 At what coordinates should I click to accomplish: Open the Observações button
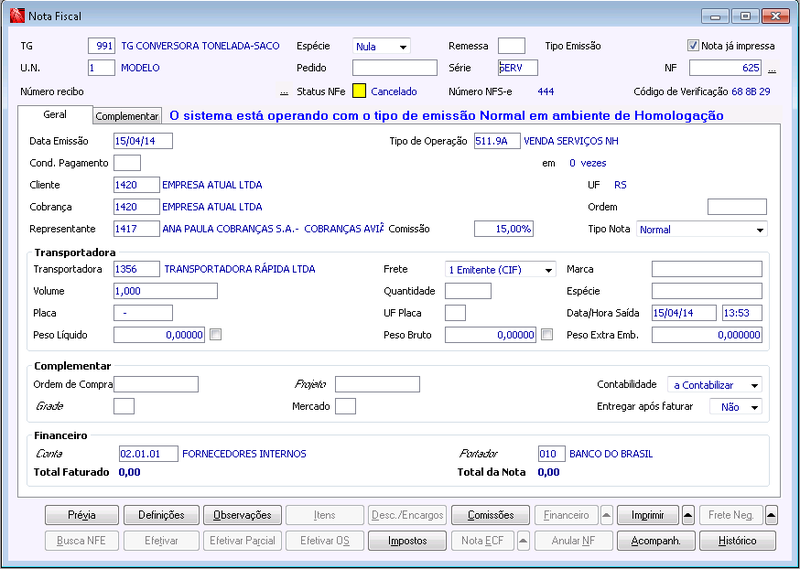click(242, 515)
